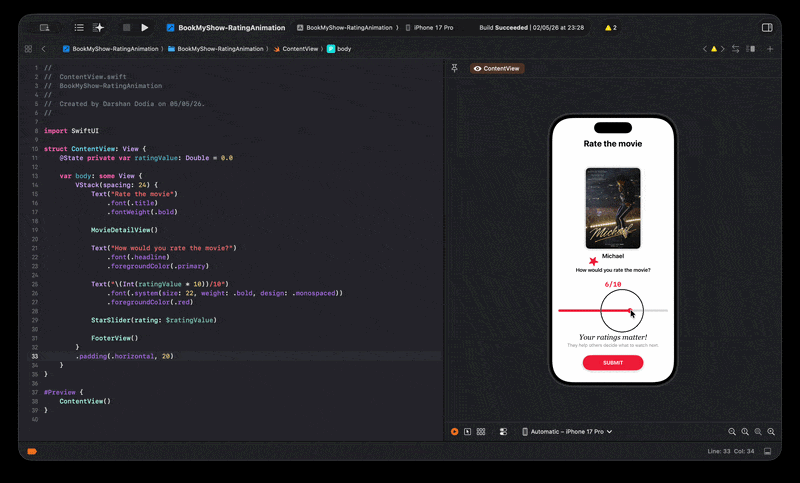Click 'Rate the movie' title in preview
The image size is (800, 483).
(x=613, y=144)
